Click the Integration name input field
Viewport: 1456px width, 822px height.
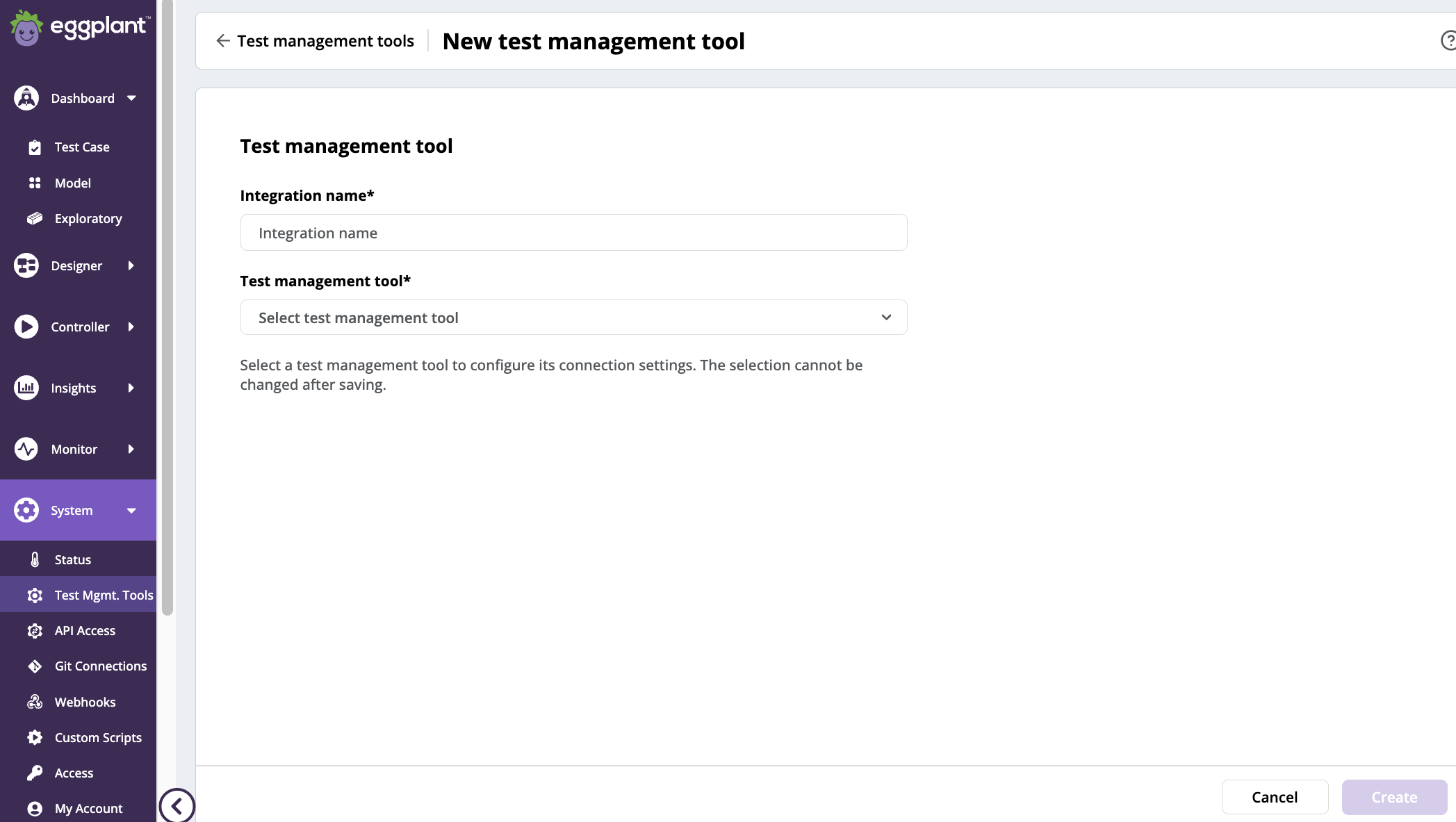pos(573,232)
